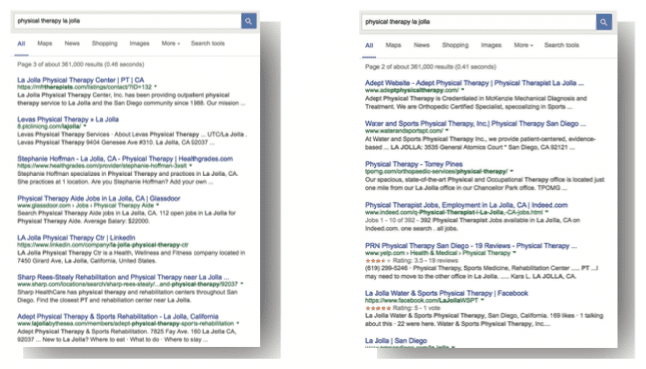646x369 pixels.
Task: Click the blue search icon in page 2 panel
Action: pos(604,22)
